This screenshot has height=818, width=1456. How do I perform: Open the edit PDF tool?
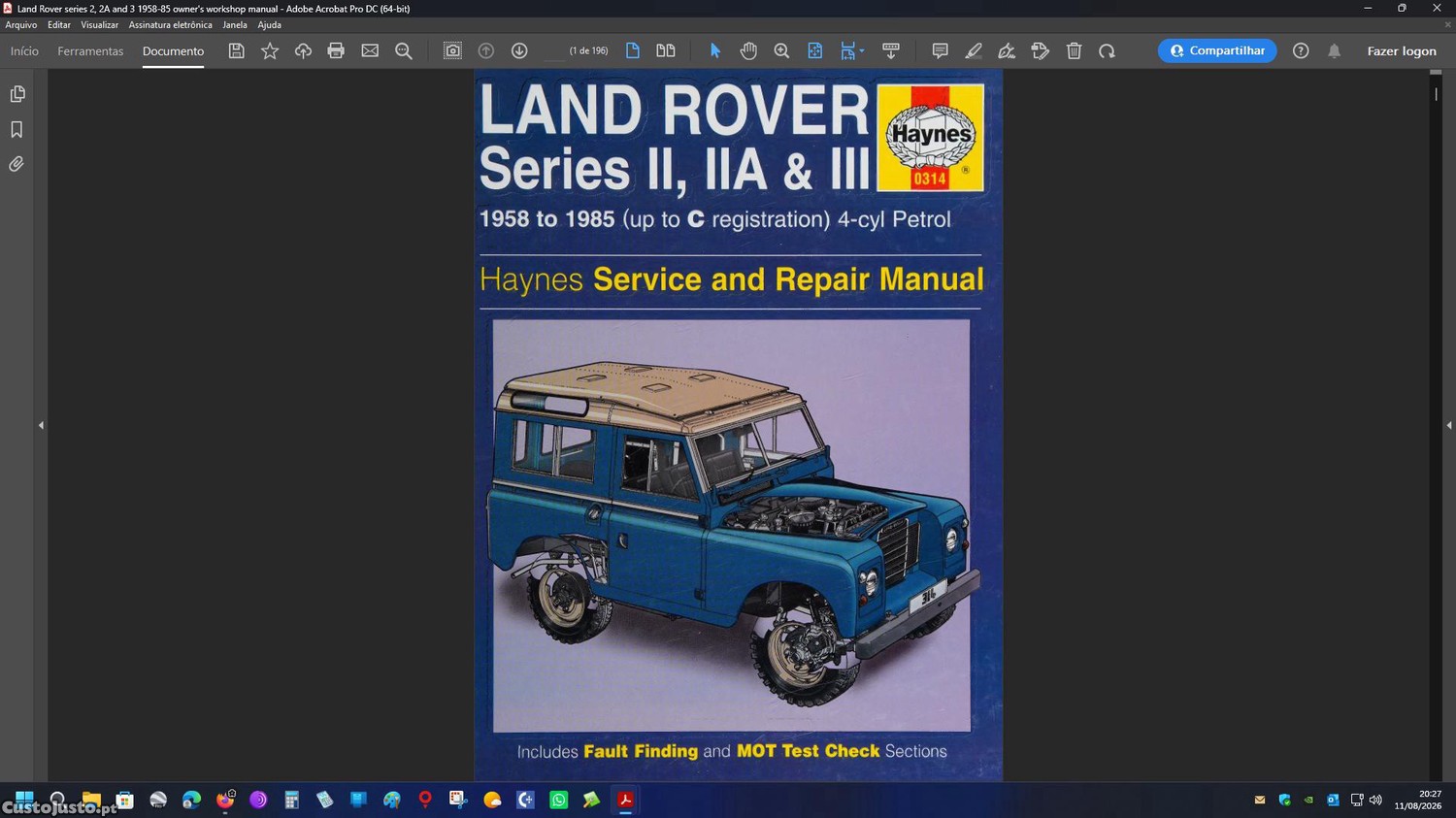pos(1041,50)
